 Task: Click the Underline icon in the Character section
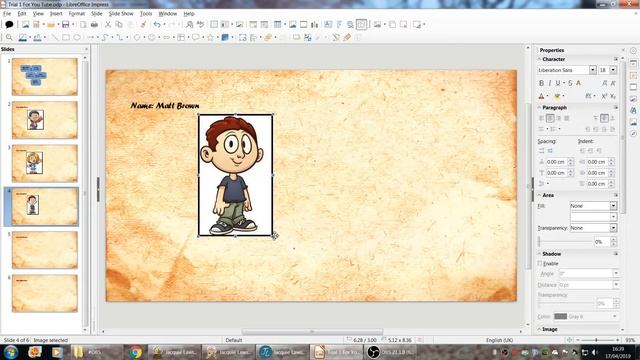tap(558, 83)
